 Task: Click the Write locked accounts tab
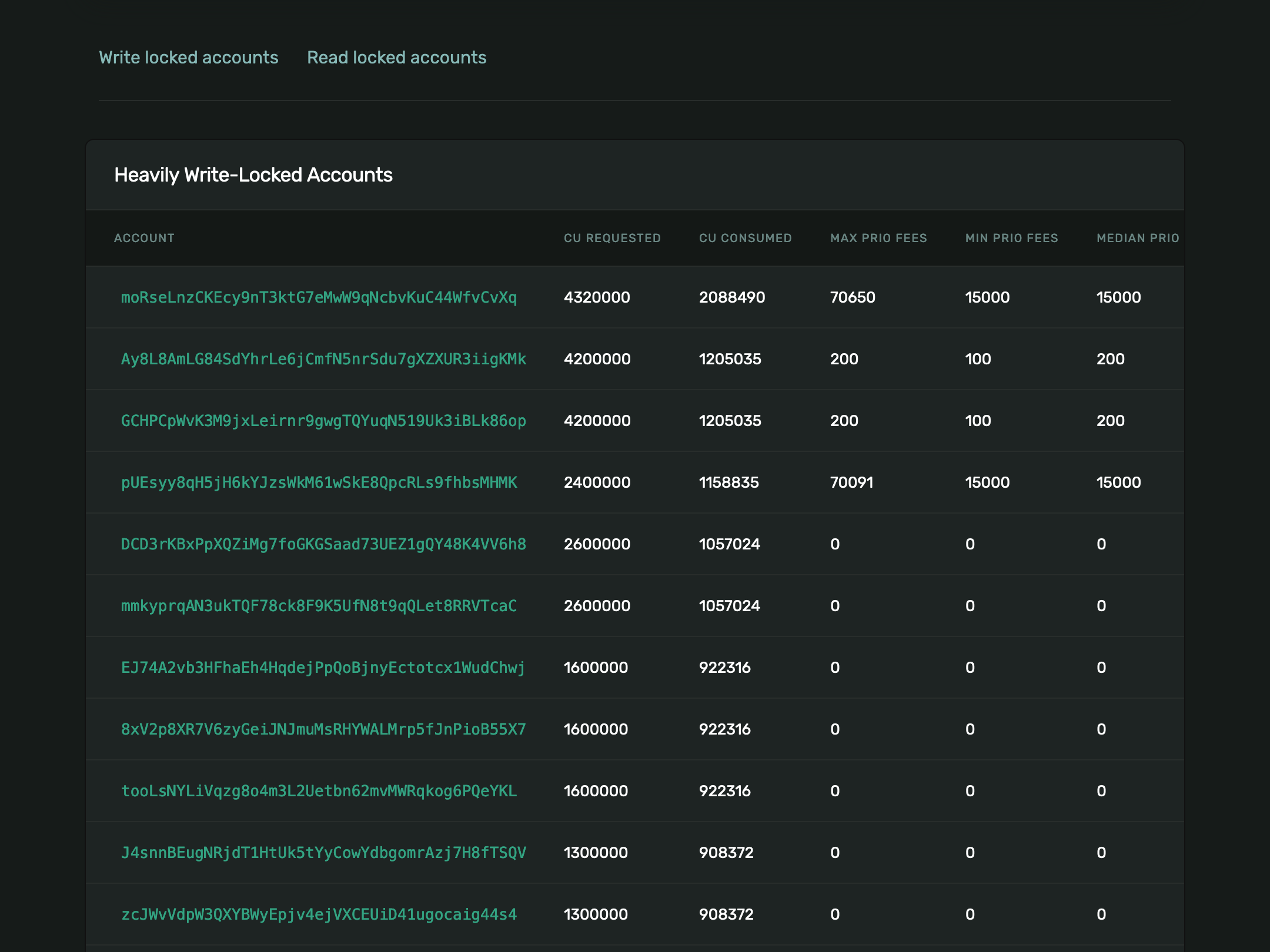click(x=188, y=57)
